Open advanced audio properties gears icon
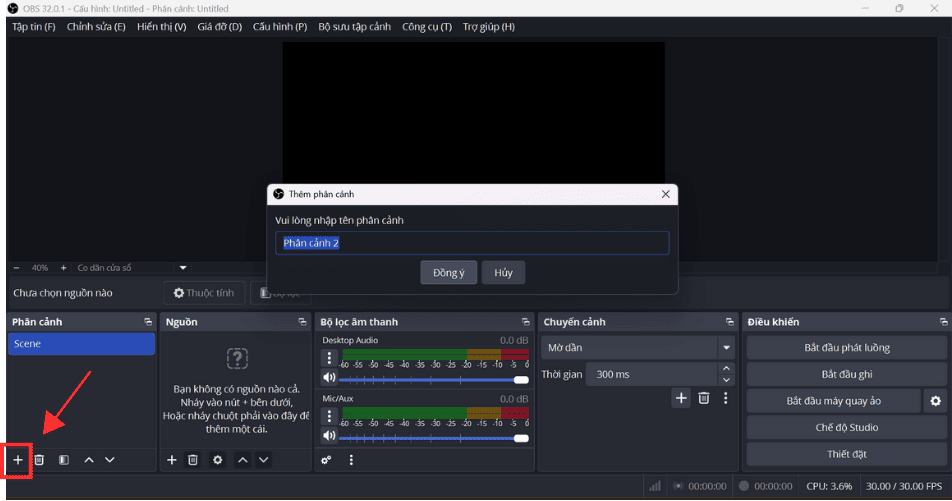 click(x=327, y=460)
